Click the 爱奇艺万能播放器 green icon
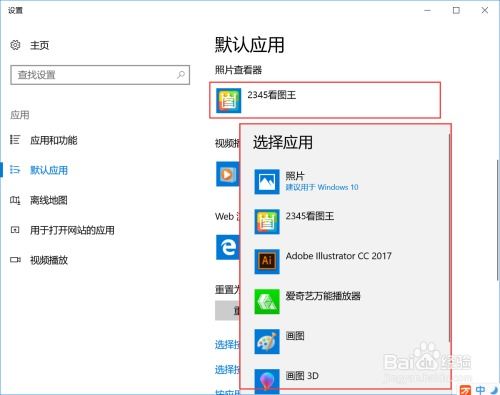500x395 pixels. click(x=267, y=302)
